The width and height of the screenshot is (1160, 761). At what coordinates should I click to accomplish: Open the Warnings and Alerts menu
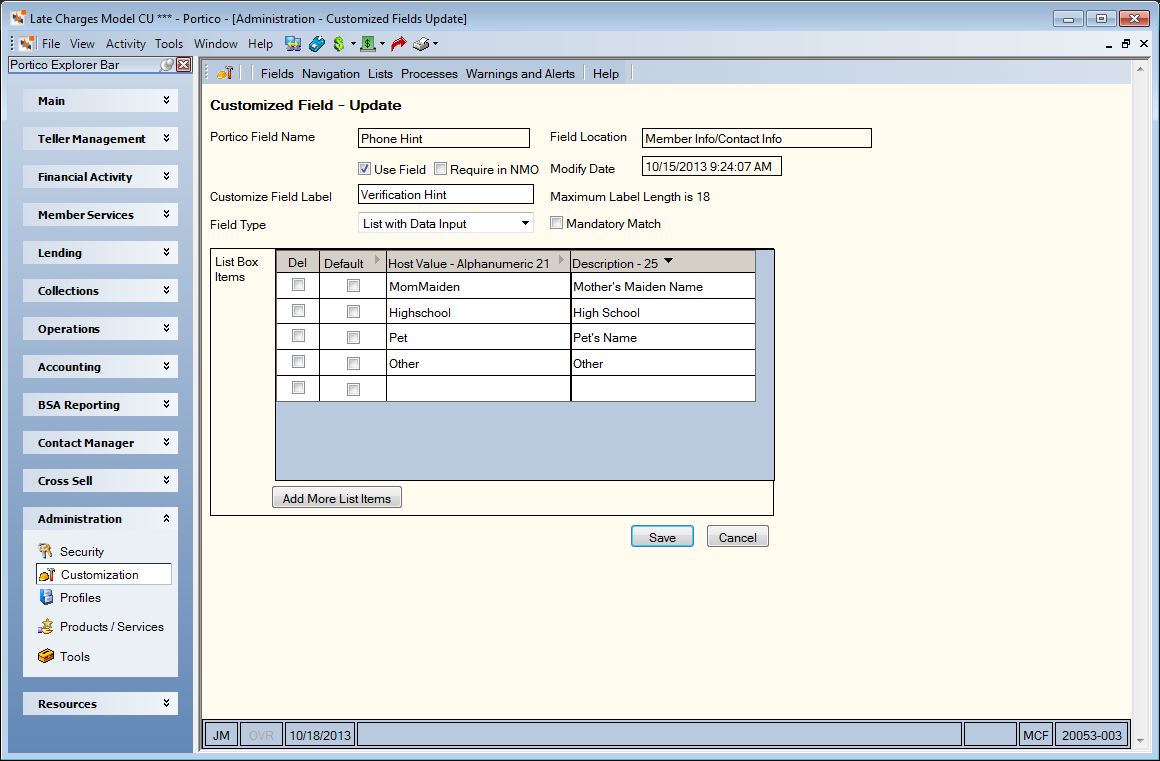click(520, 73)
